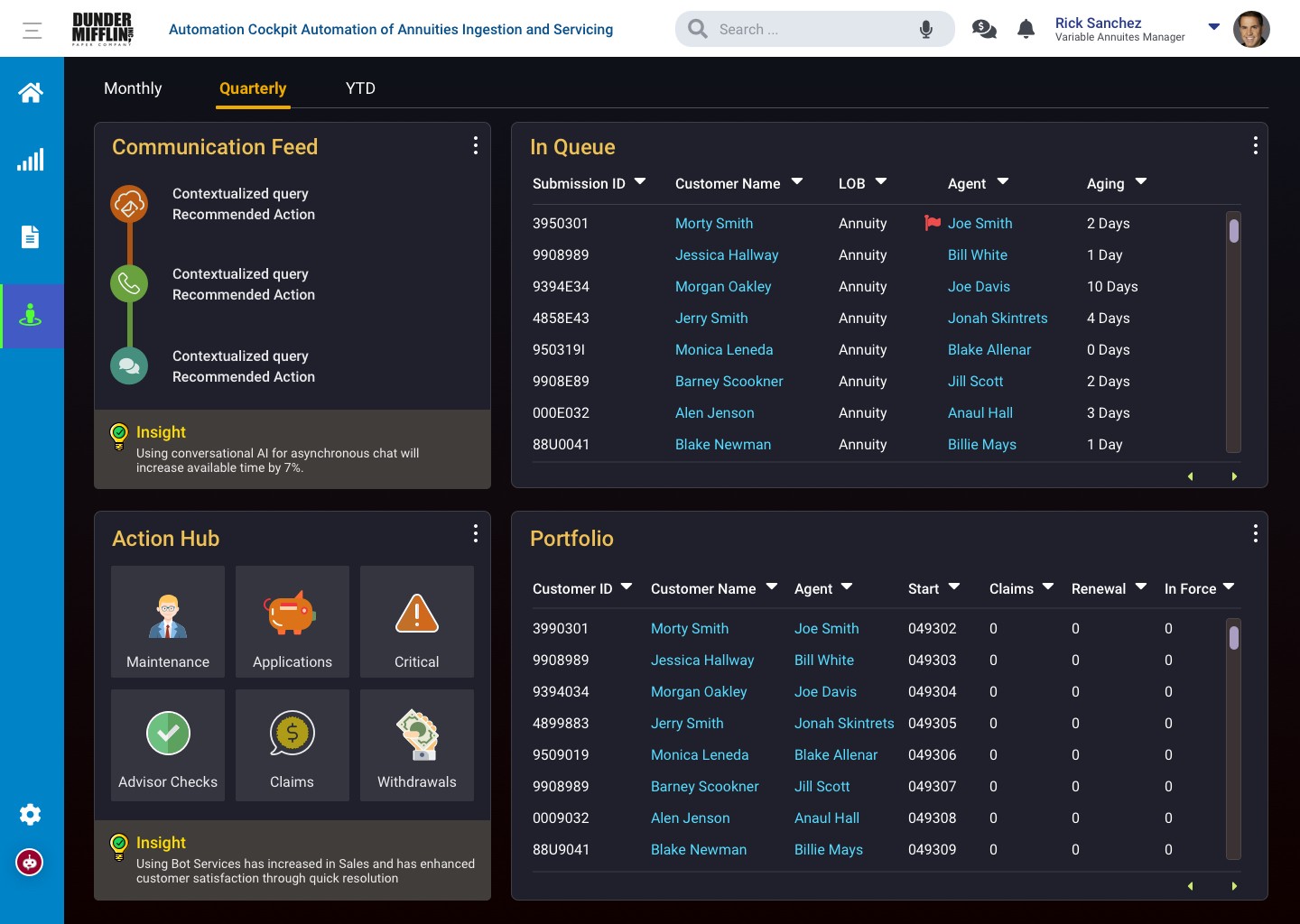Viewport: 1300px width, 924px height.
Task: Go to next In Queue page
Action: (1234, 476)
